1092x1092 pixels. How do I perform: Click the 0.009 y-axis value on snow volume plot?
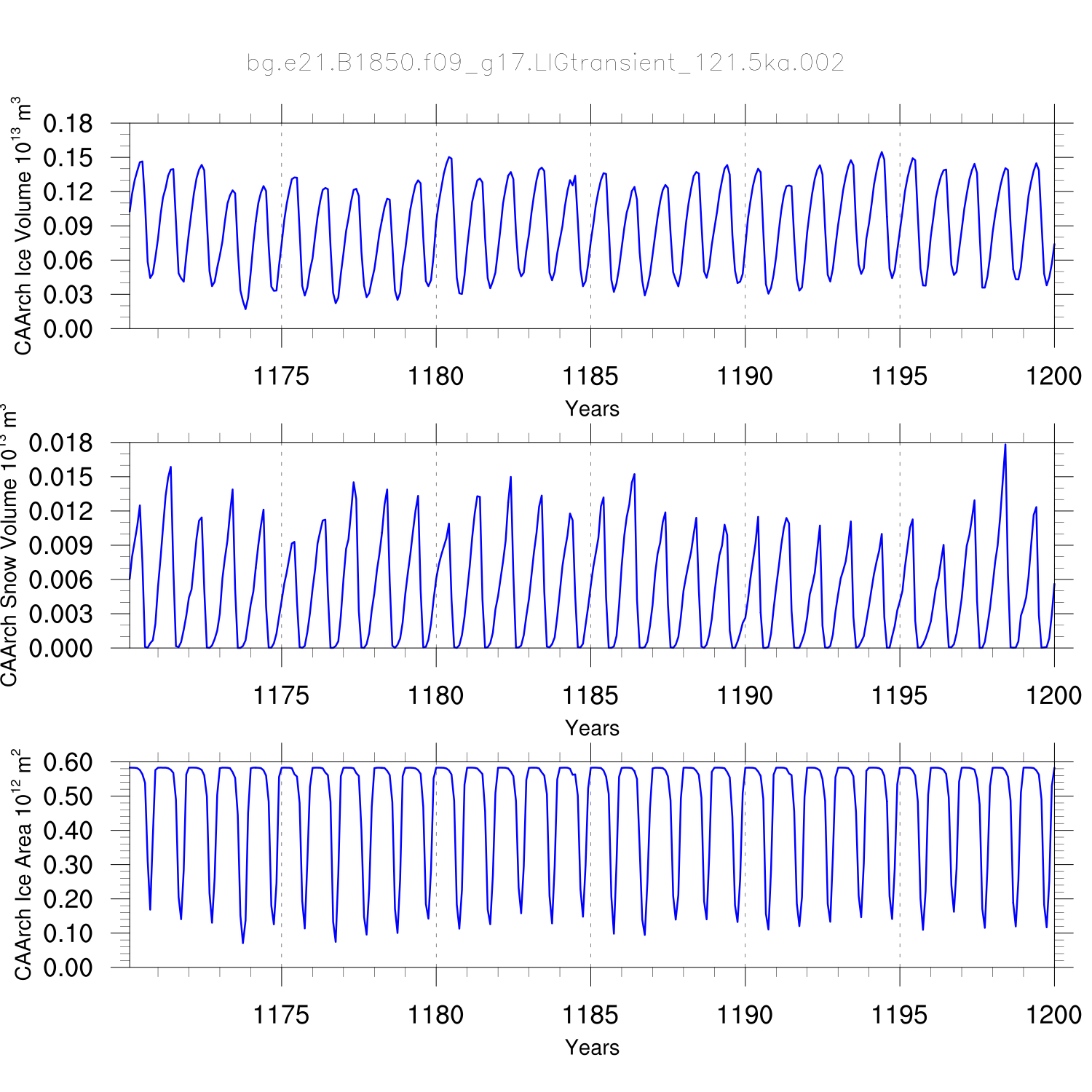click(x=61, y=545)
